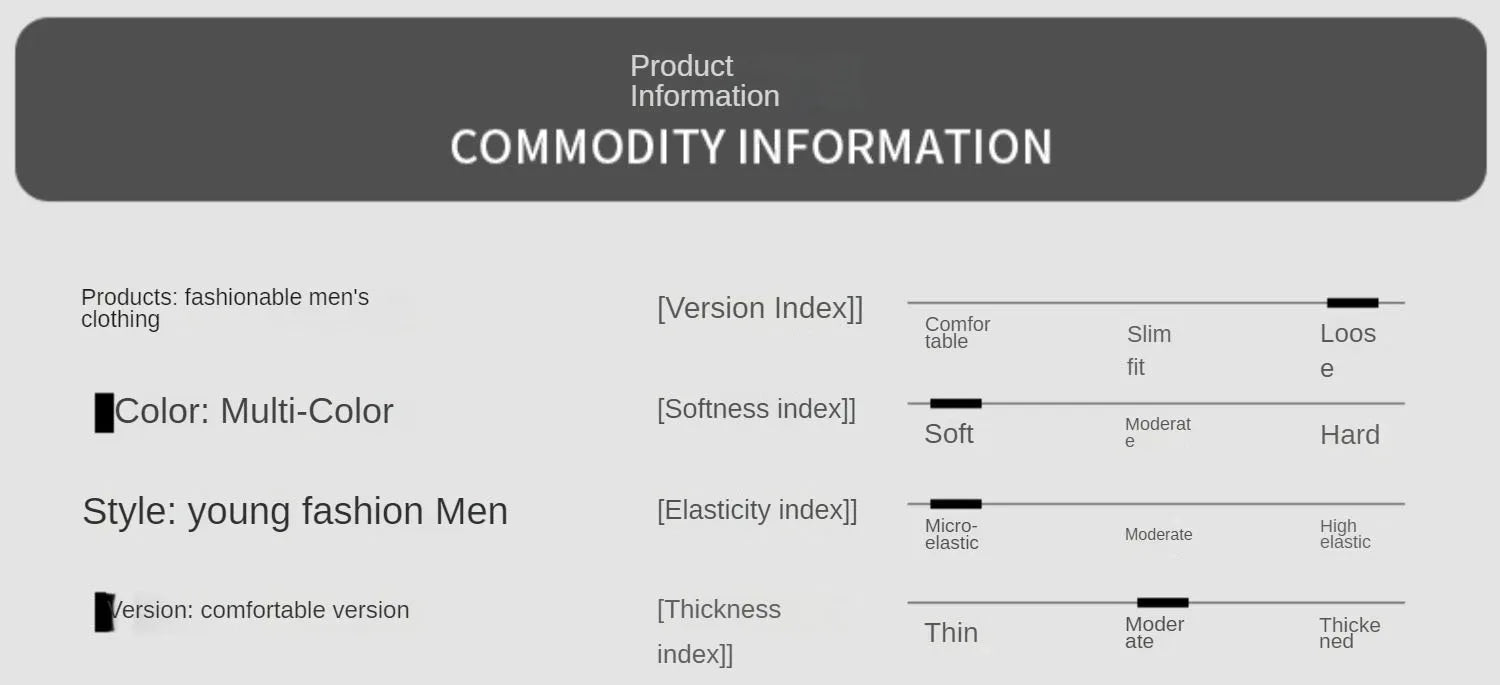Select the Hard option on Softness scale
The width and height of the screenshot is (1500, 685).
click(1349, 435)
